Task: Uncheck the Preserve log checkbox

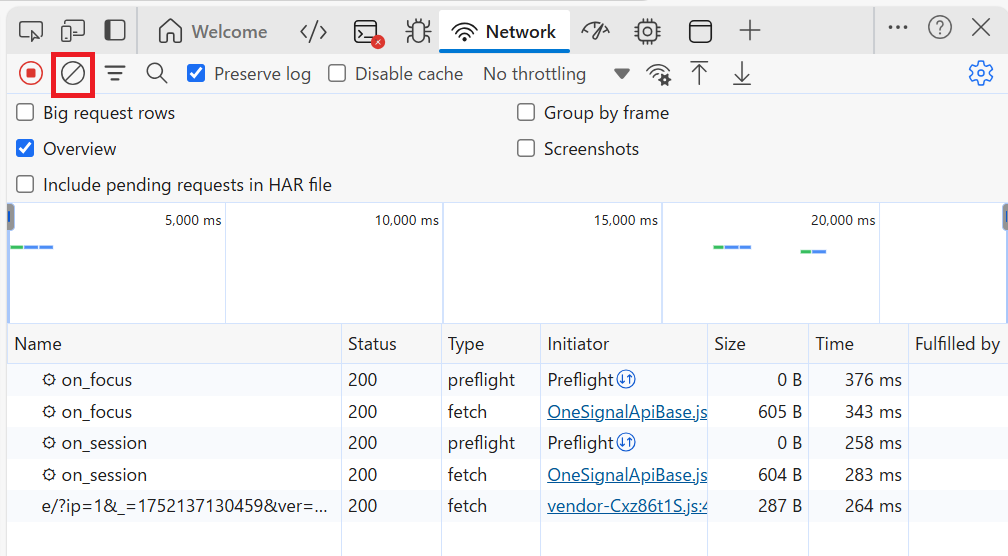Action: pyautogui.click(x=197, y=73)
